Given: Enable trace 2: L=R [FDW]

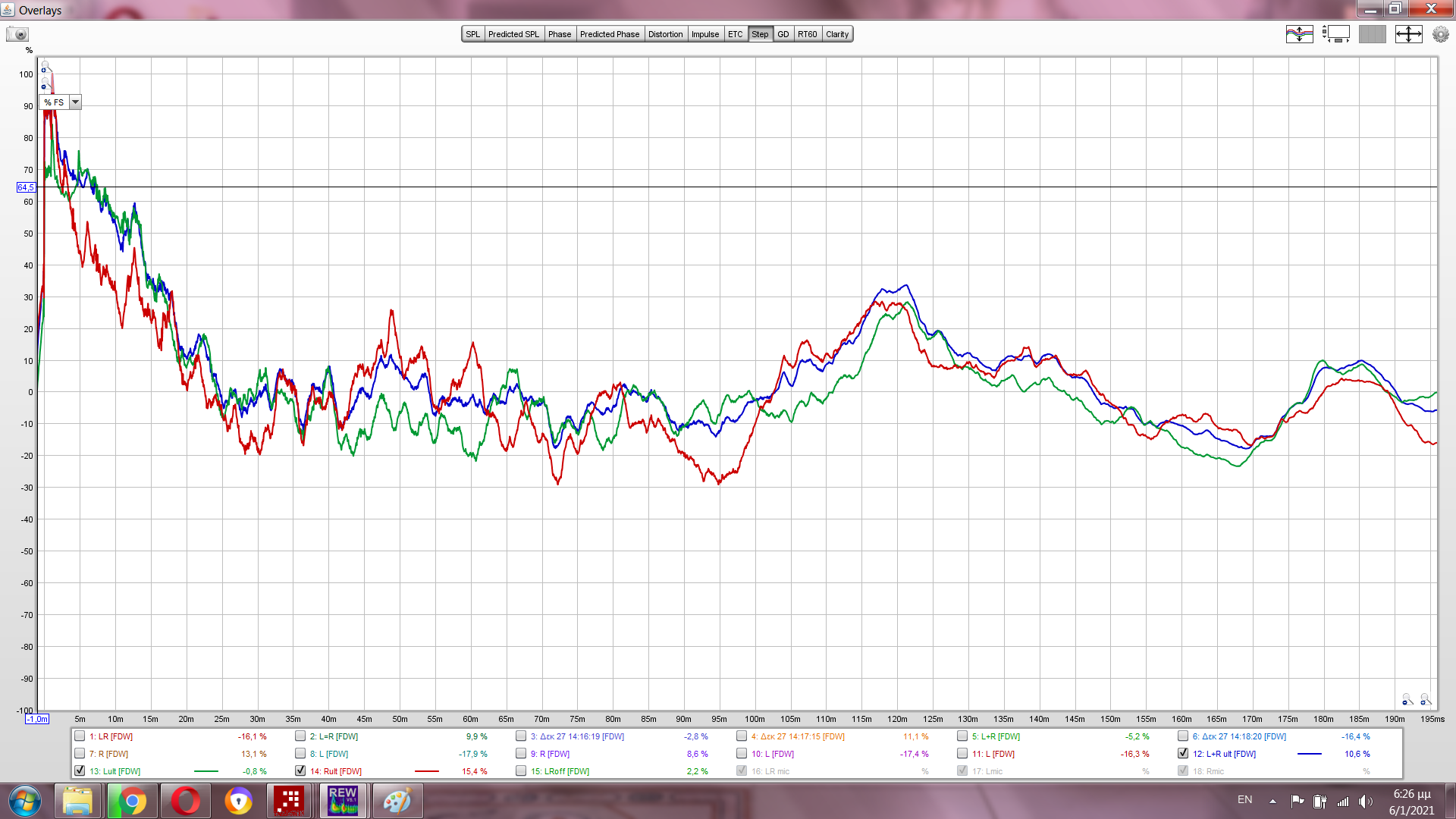Looking at the screenshot, I should tap(300, 736).
